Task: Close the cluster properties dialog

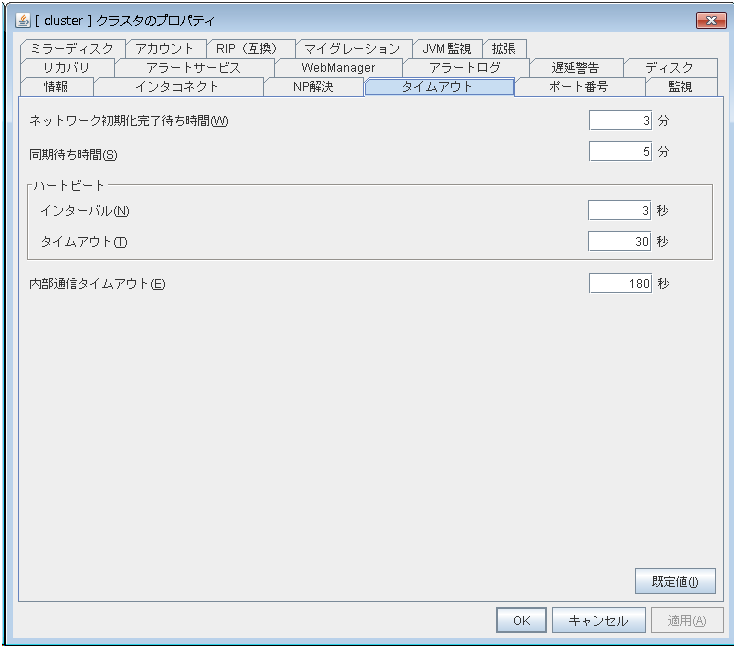Action: (710, 20)
